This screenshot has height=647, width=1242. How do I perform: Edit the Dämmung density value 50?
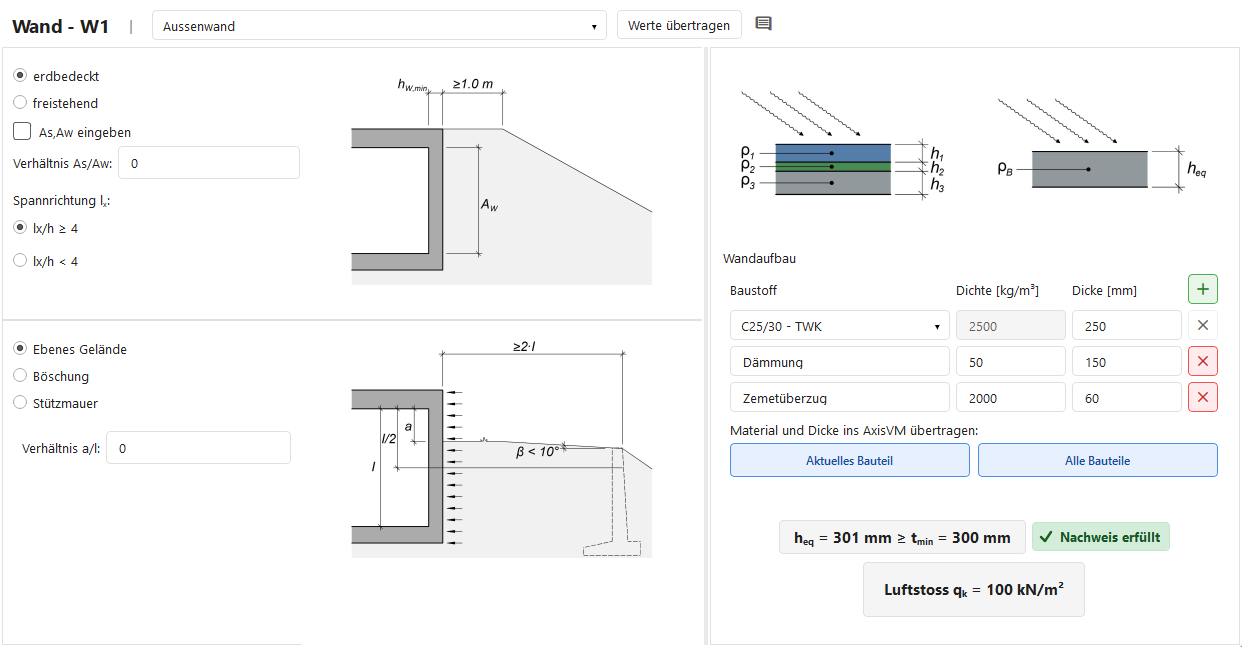click(x=1011, y=362)
